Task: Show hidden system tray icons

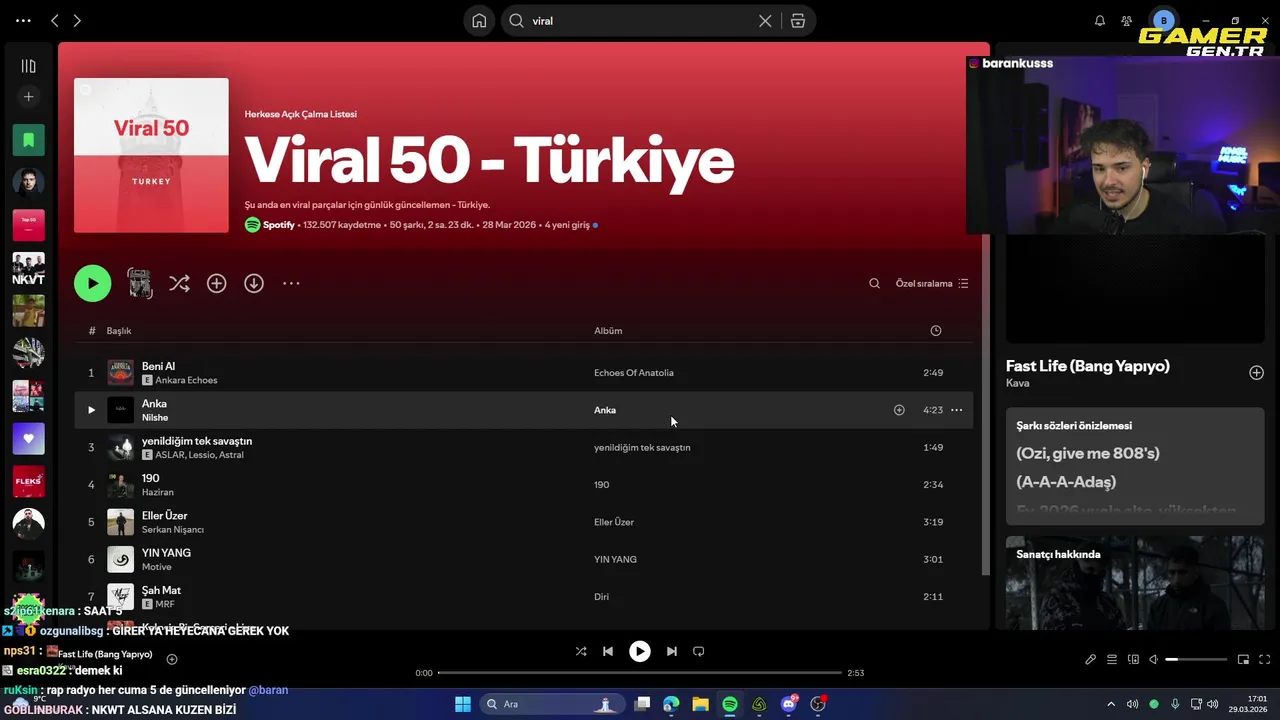Action: click(x=1110, y=704)
